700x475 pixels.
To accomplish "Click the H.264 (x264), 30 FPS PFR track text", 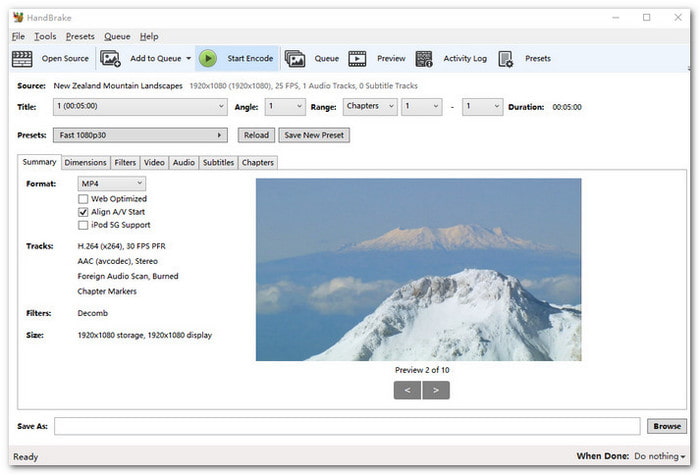I will click(121, 246).
